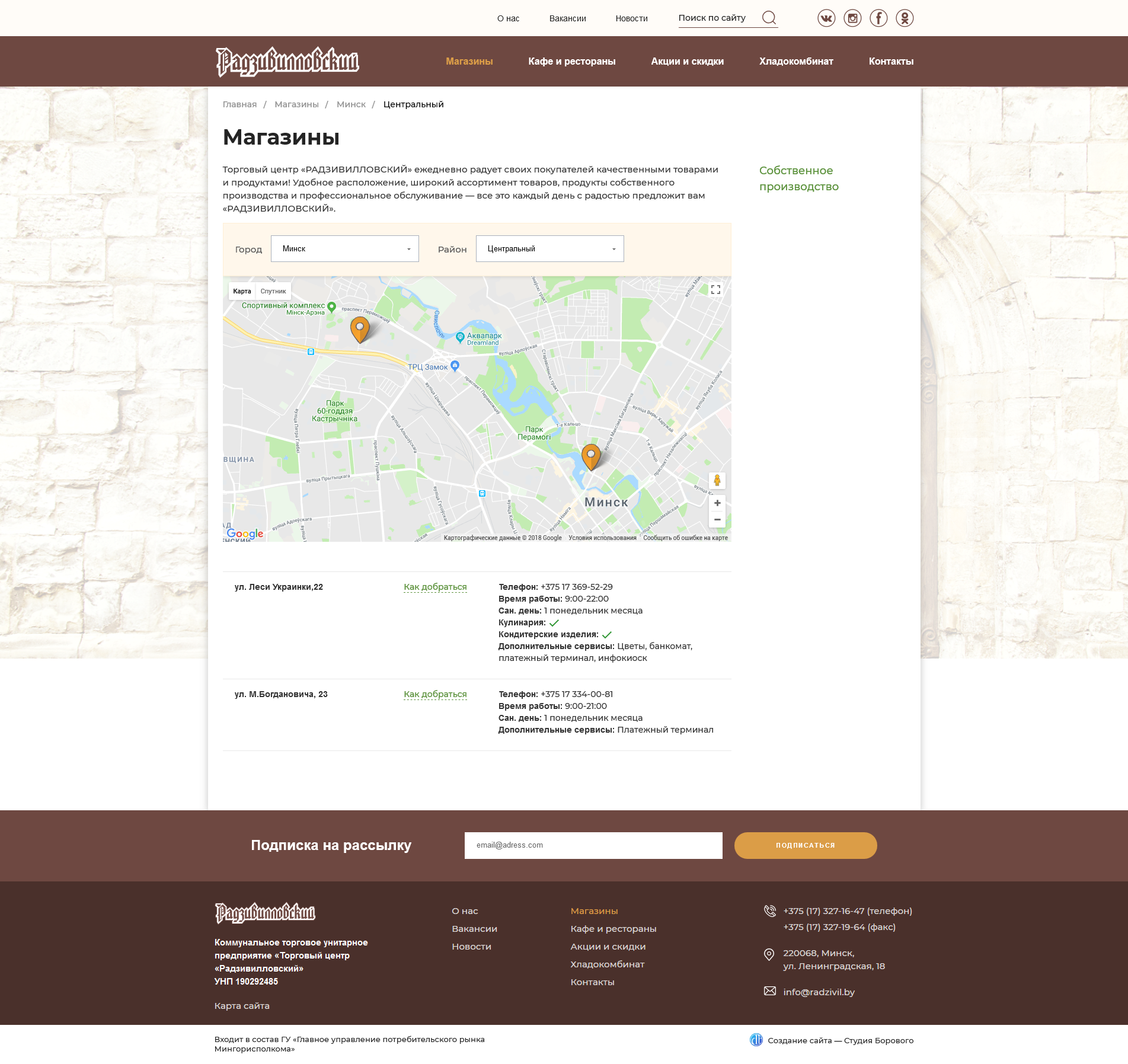Switch map to Карта view
This screenshot has height=1064, width=1128.
pyautogui.click(x=242, y=291)
